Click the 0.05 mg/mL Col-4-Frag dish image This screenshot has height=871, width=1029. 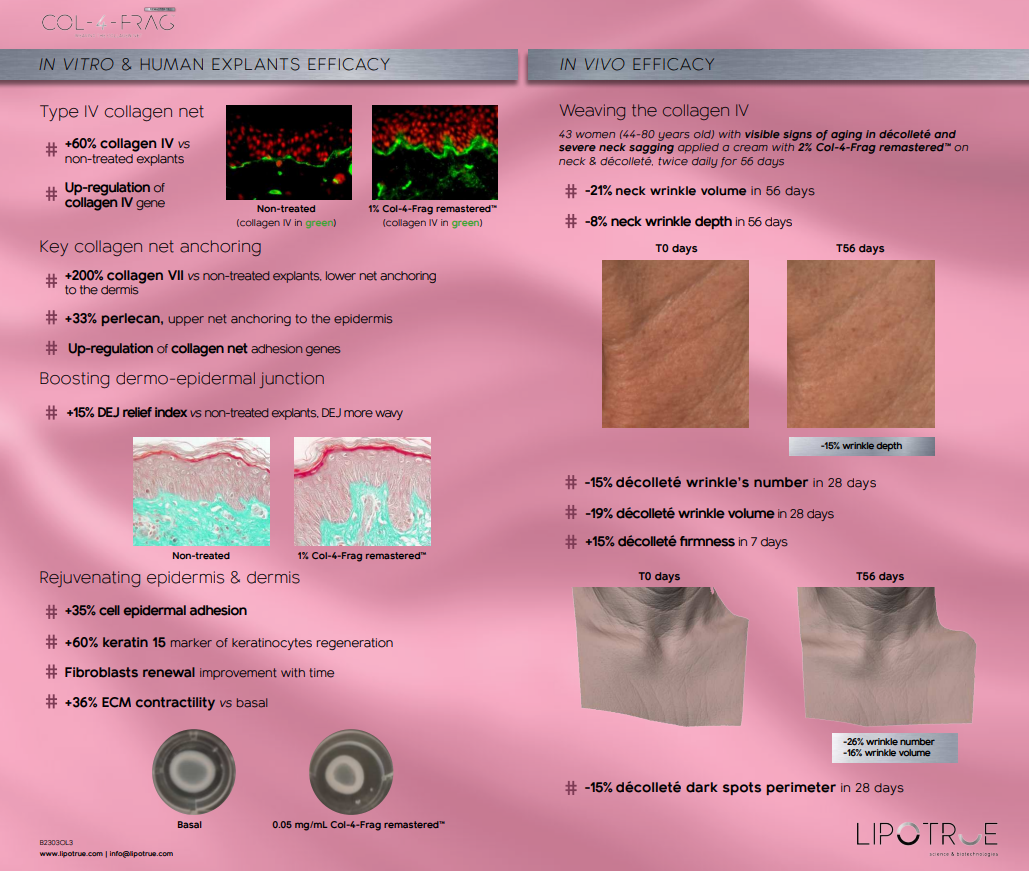coord(351,772)
